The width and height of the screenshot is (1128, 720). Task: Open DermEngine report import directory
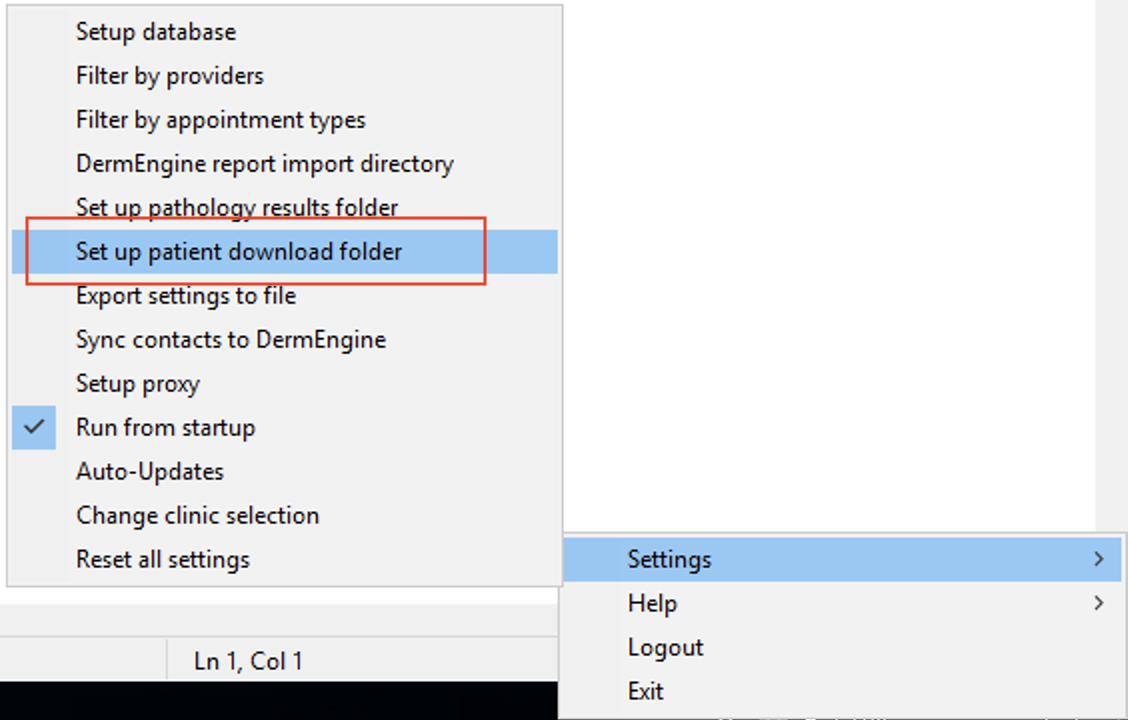265,164
